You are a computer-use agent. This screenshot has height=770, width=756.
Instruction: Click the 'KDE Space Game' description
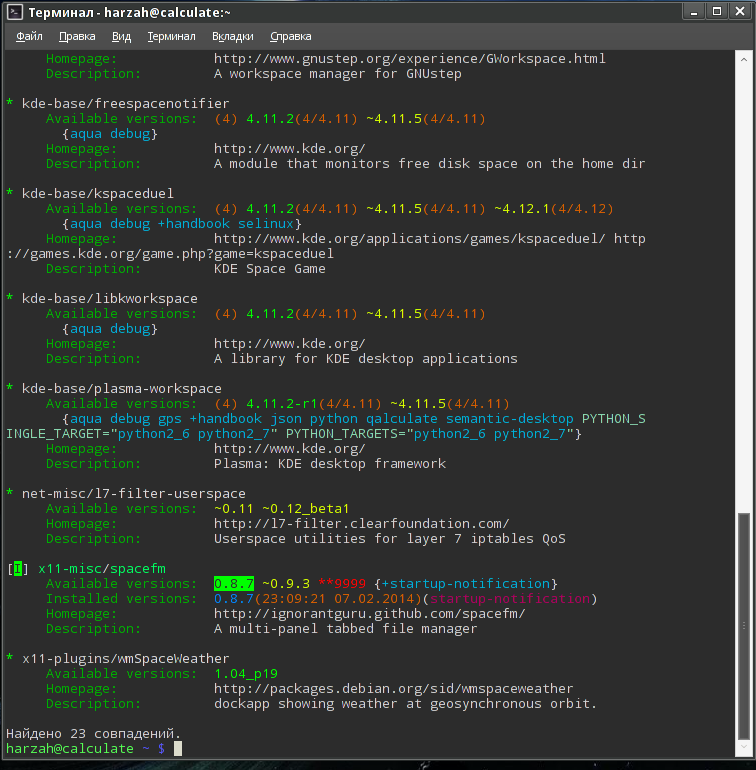tap(270, 269)
